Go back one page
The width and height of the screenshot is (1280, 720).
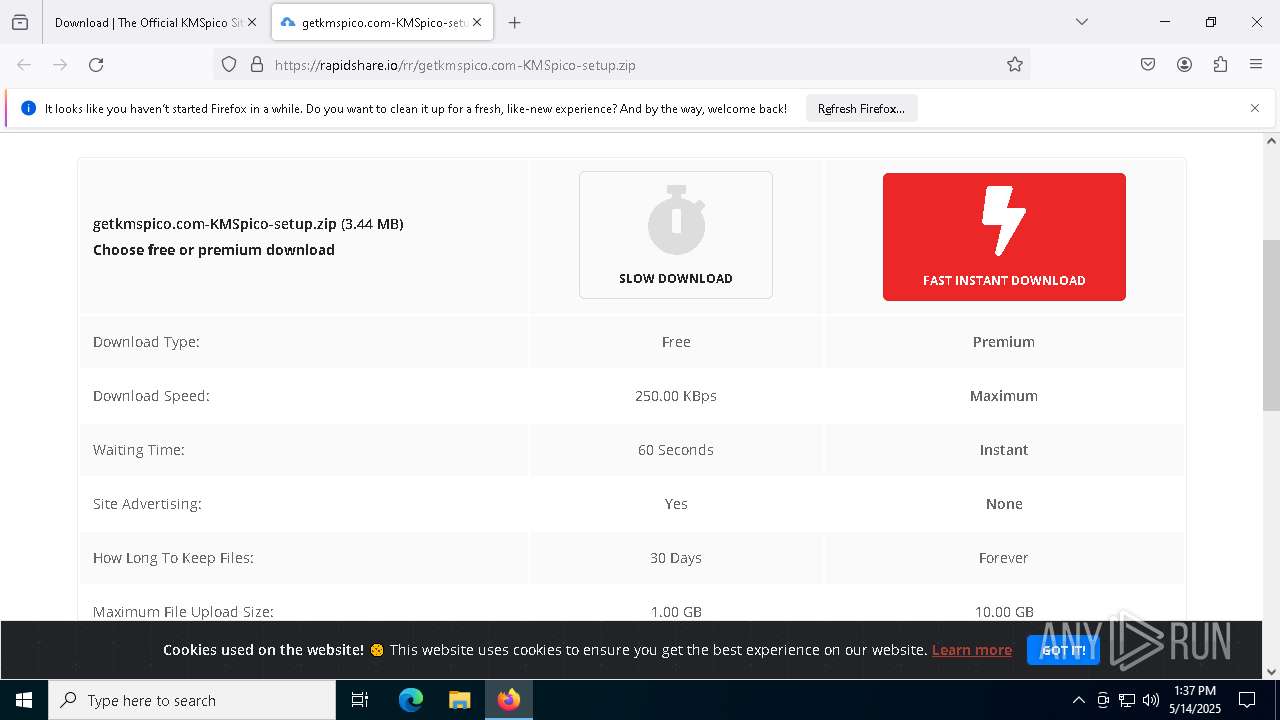click(24, 65)
